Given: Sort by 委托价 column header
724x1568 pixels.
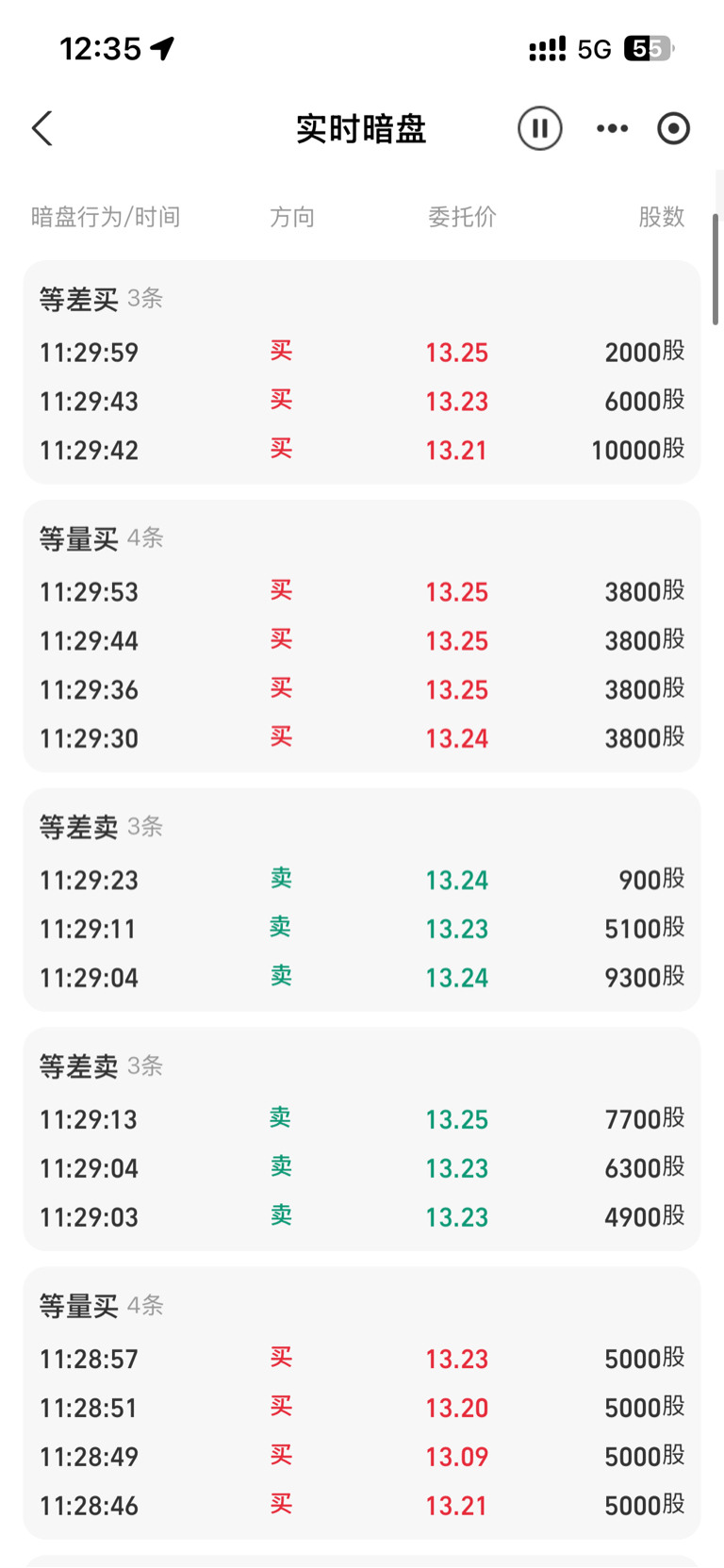Looking at the screenshot, I should [x=462, y=217].
